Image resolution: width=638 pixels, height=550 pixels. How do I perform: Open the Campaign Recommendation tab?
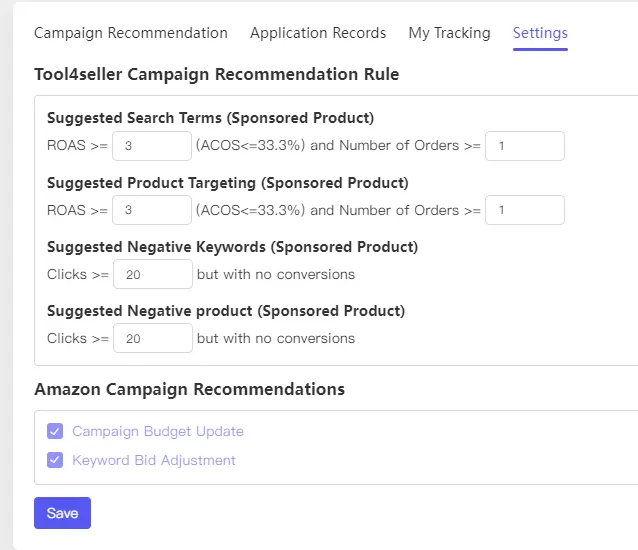click(x=131, y=33)
